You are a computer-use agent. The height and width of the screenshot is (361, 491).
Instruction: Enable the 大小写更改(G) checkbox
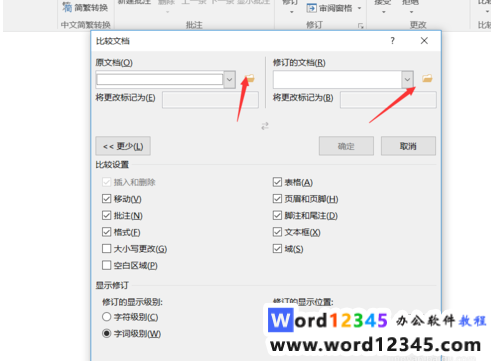click(106, 249)
